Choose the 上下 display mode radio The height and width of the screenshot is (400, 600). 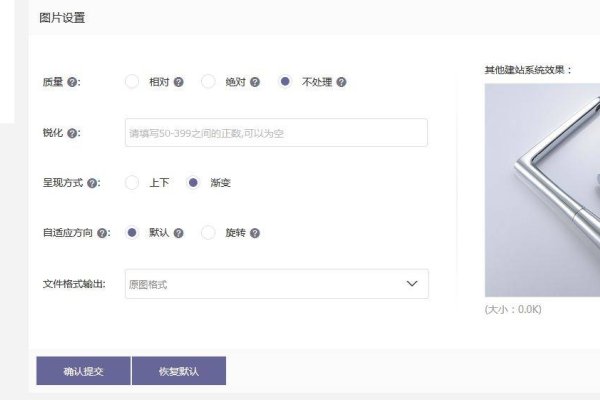coord(132,183)
